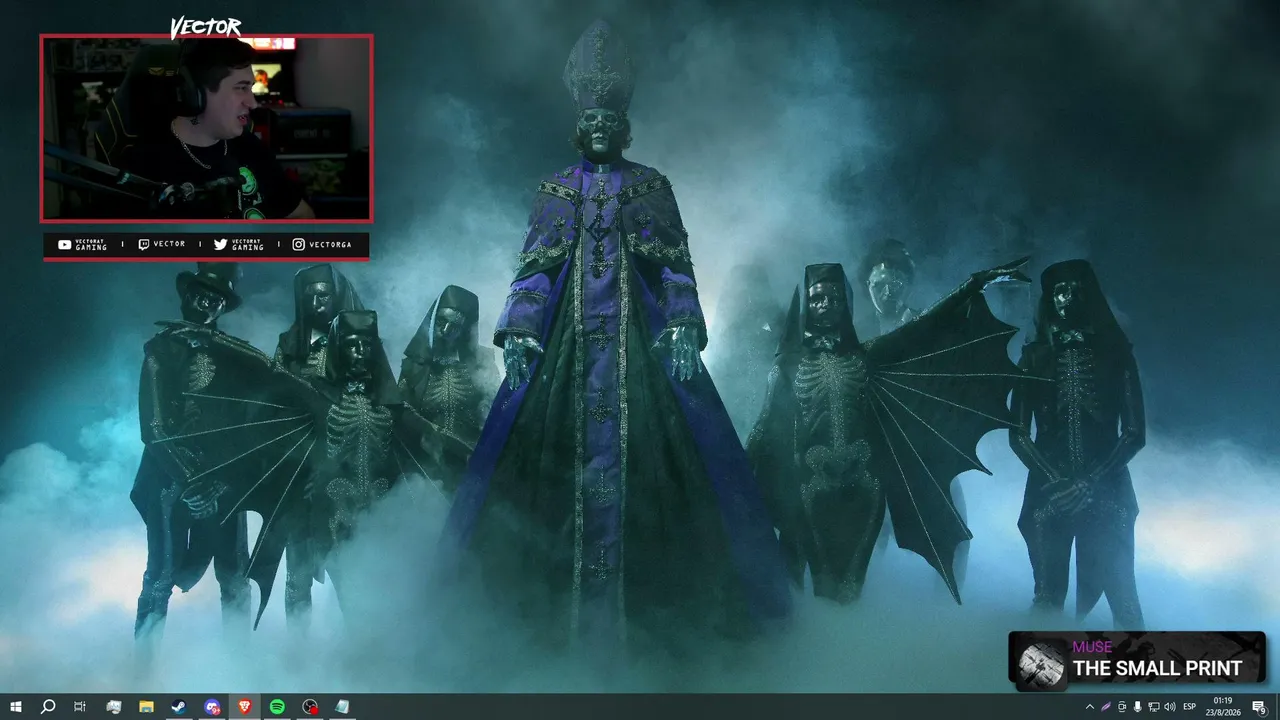Click the purple feather tray icon
The image size is (1280, 720).
[x=1106, y=707]
